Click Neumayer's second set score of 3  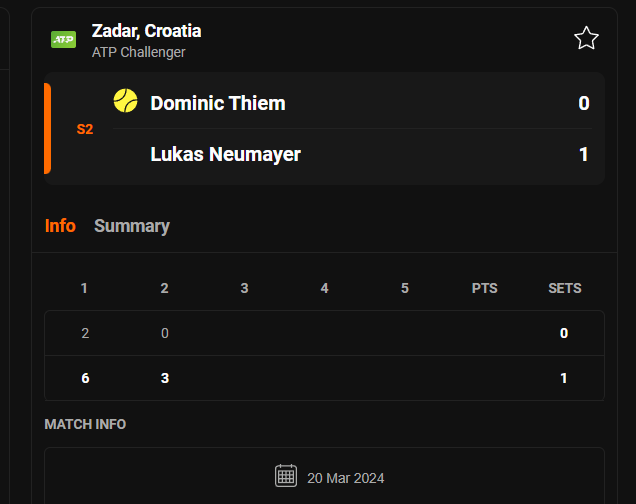pyautogui.click(x=165, y=378)
